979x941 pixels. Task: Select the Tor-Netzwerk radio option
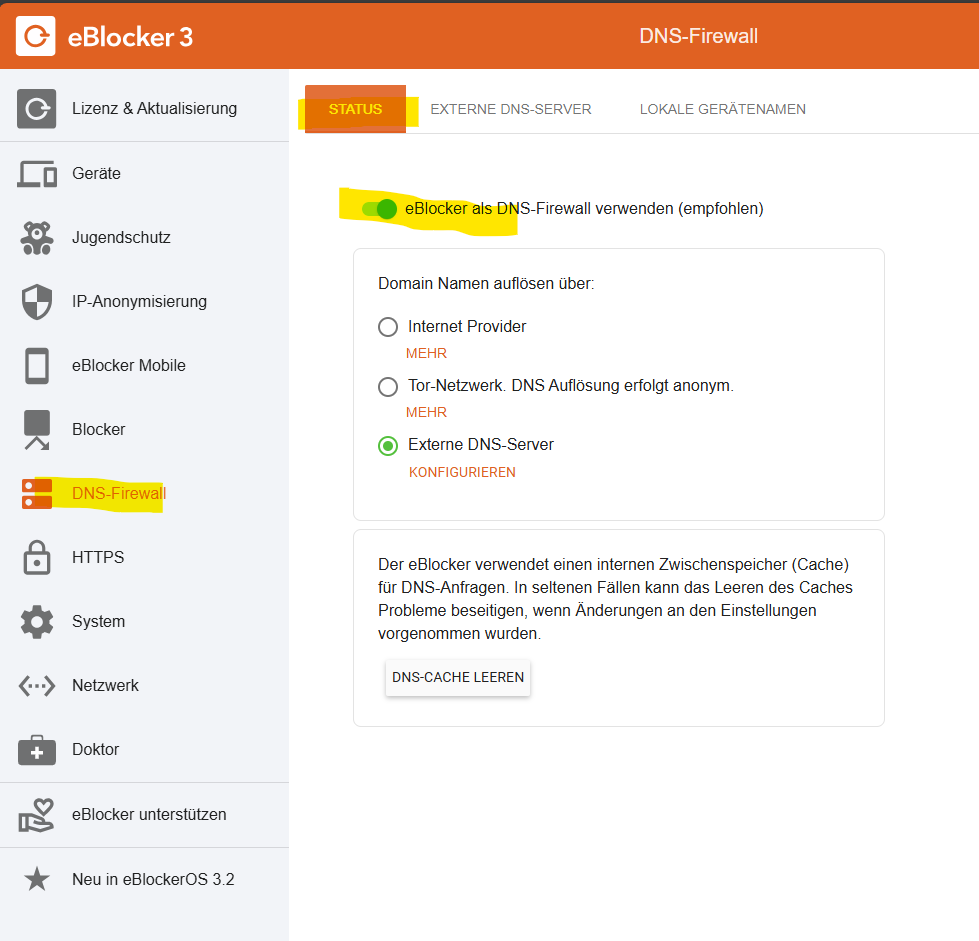tap(388, 387)
